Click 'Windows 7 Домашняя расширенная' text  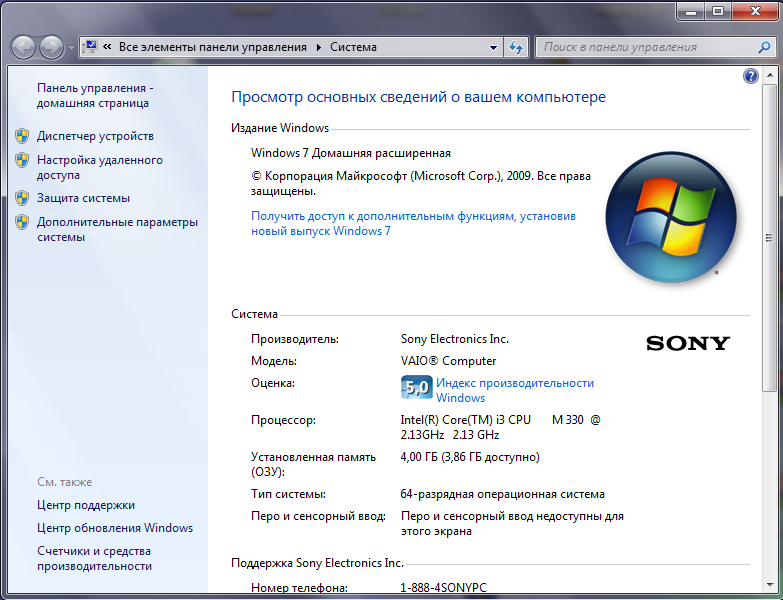point(351,153)
